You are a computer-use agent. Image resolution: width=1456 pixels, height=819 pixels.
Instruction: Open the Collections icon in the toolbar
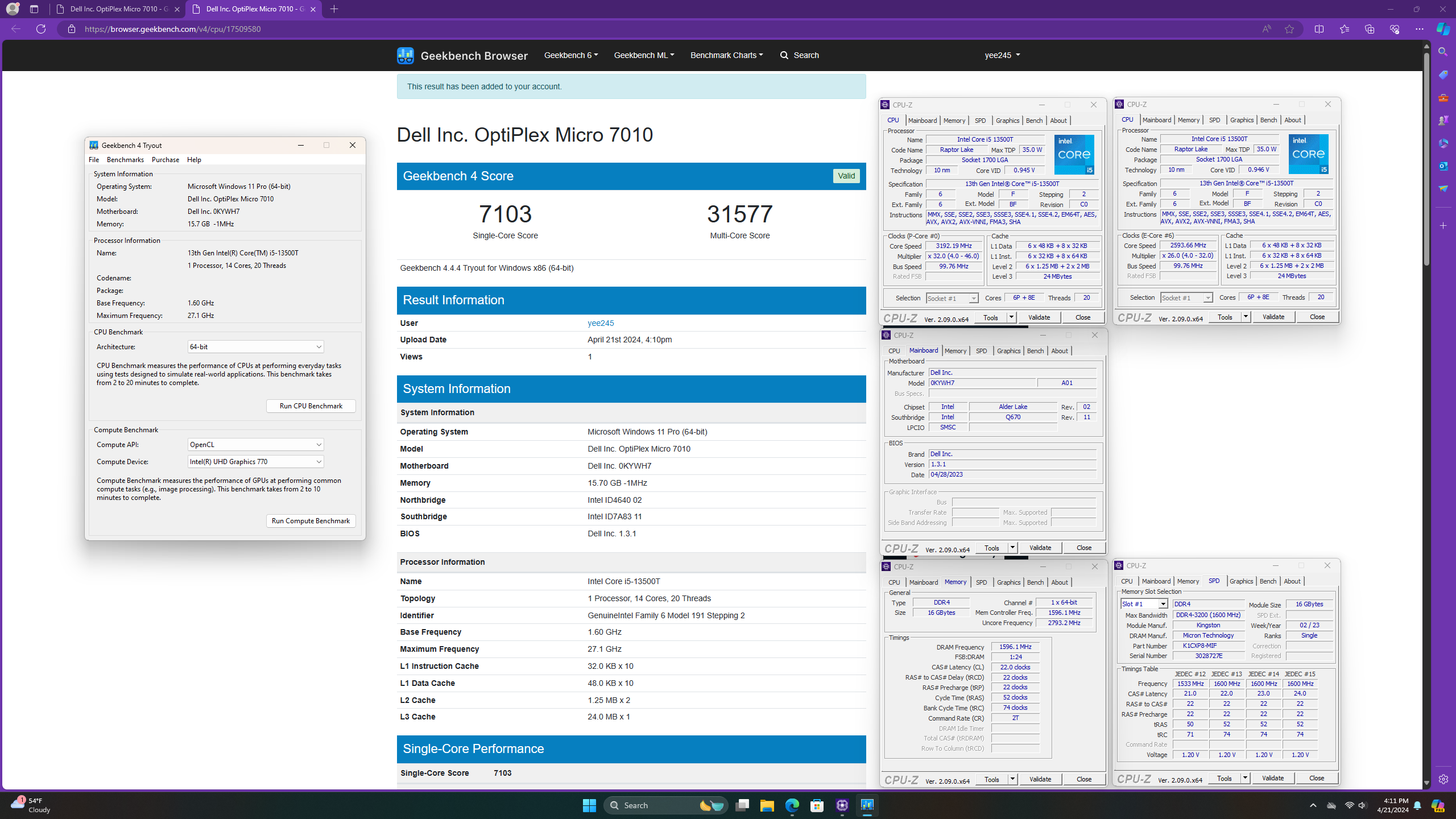coord(1370,29)
